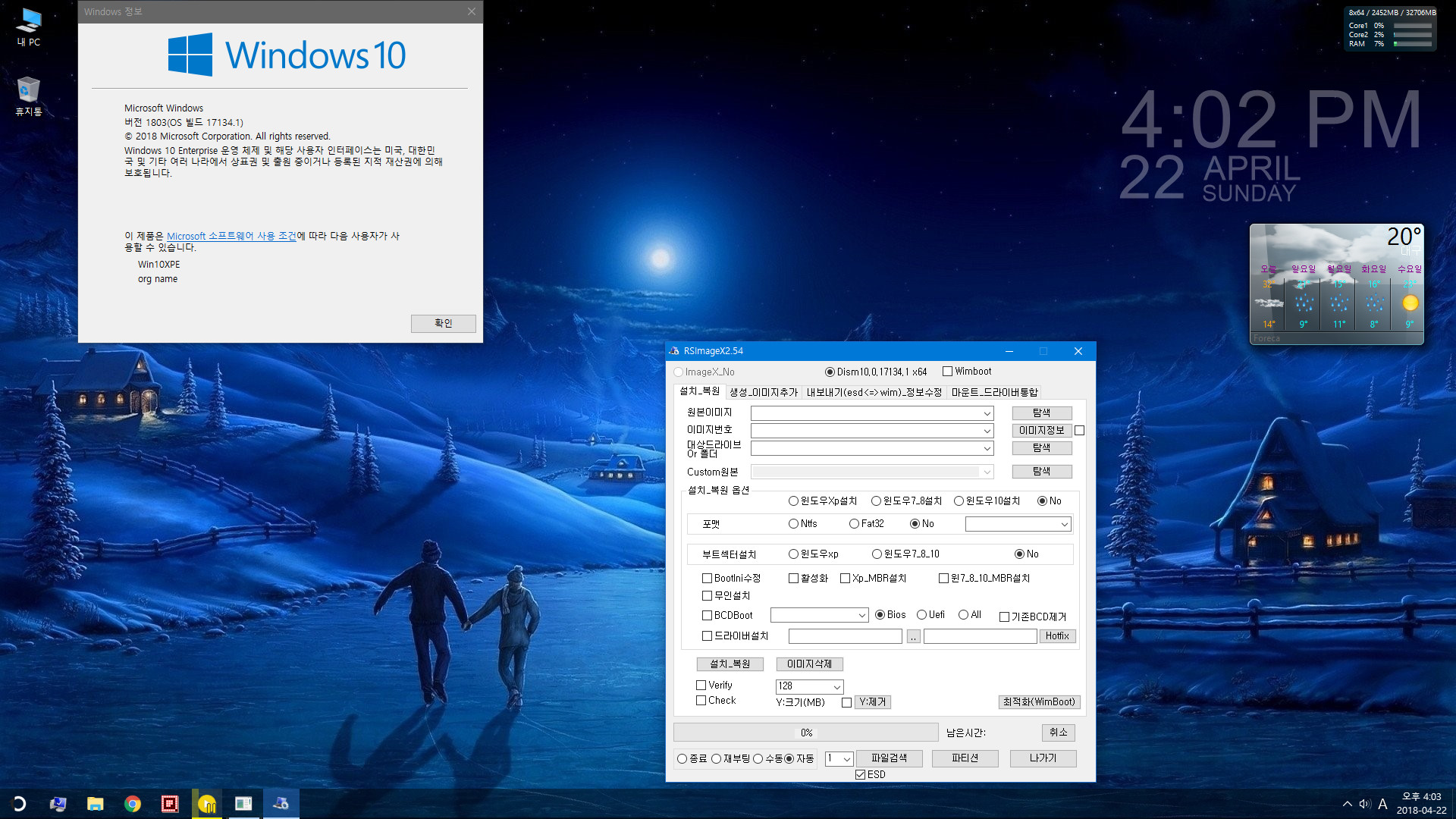Screen dimensions: 1456x819
Task: Open the red square pattern app in taskbar
Action: coord(170,804)
